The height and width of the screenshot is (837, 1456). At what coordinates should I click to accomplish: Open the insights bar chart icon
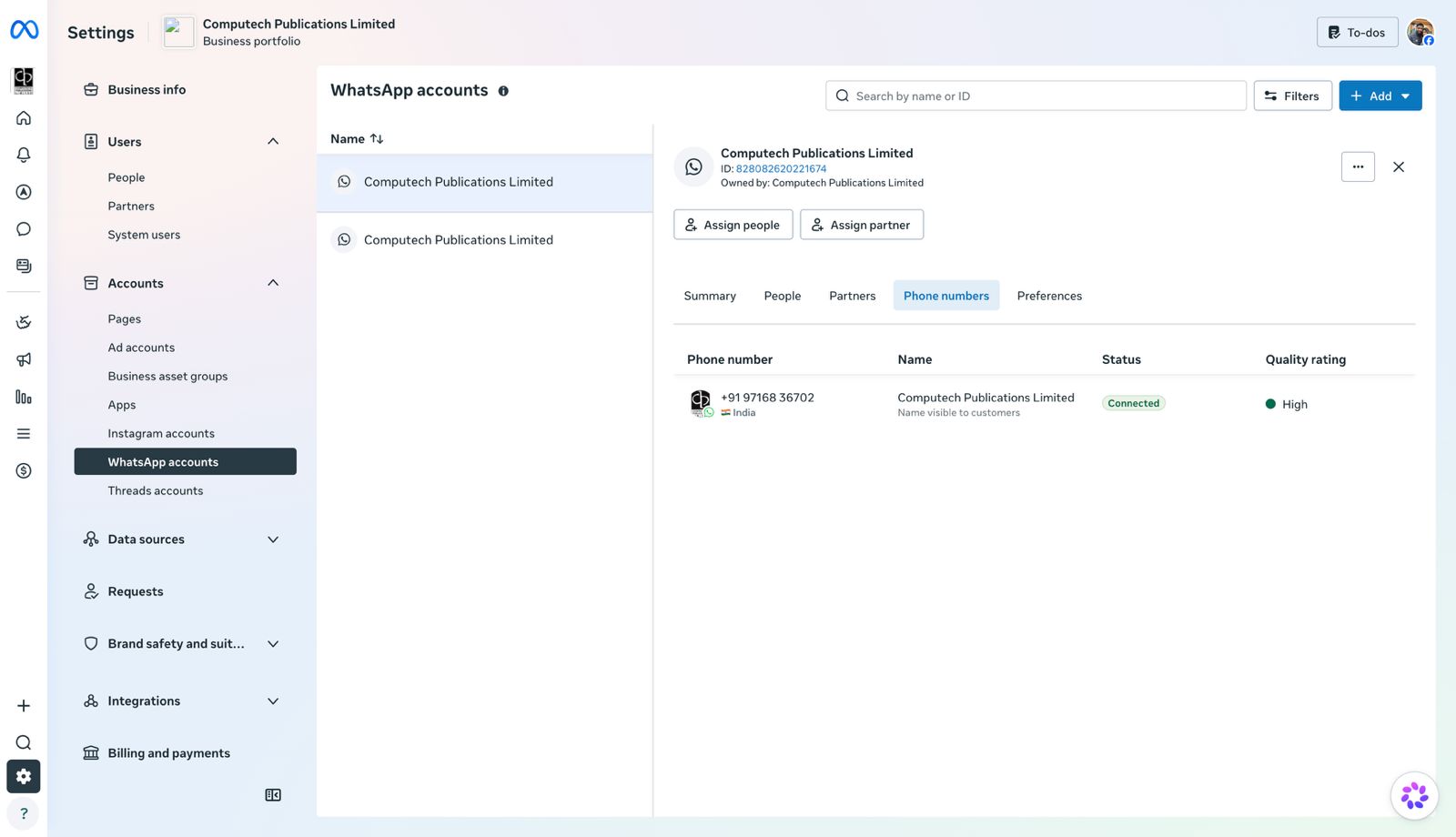coord(24,397)
